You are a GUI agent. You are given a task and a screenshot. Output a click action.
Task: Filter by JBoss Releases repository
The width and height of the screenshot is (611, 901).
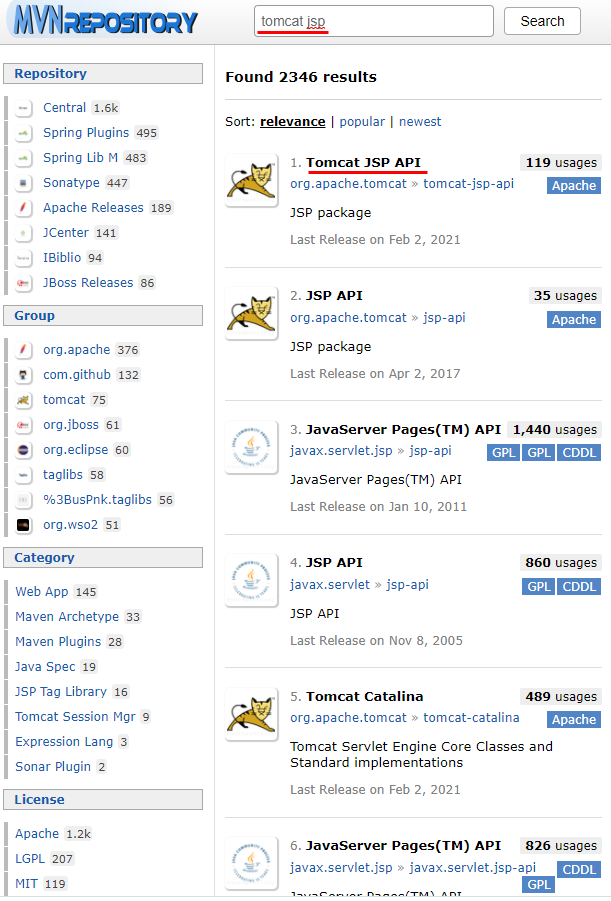[x=88, y=283]
